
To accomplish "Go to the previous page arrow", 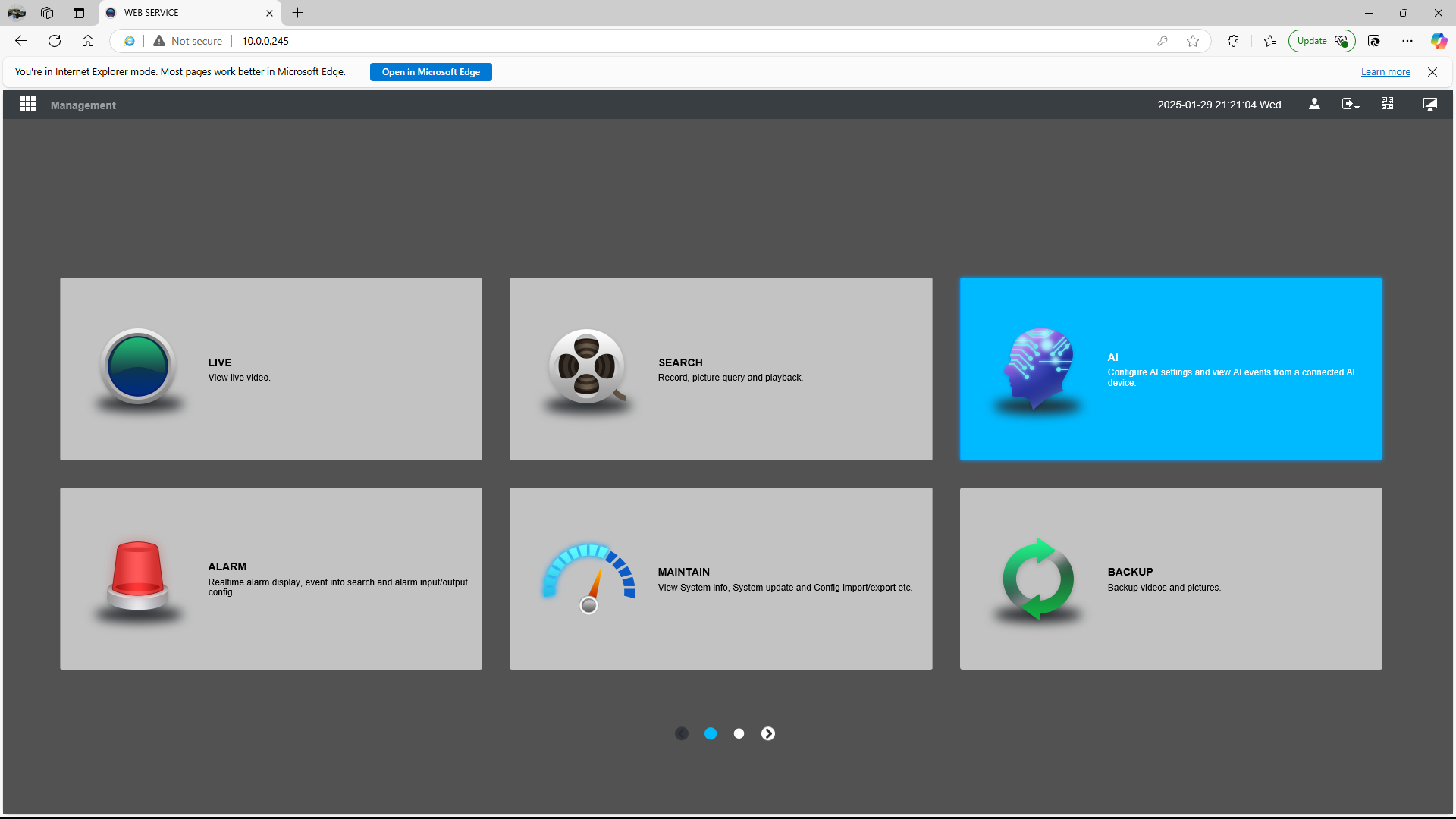I will click(682, 733).
